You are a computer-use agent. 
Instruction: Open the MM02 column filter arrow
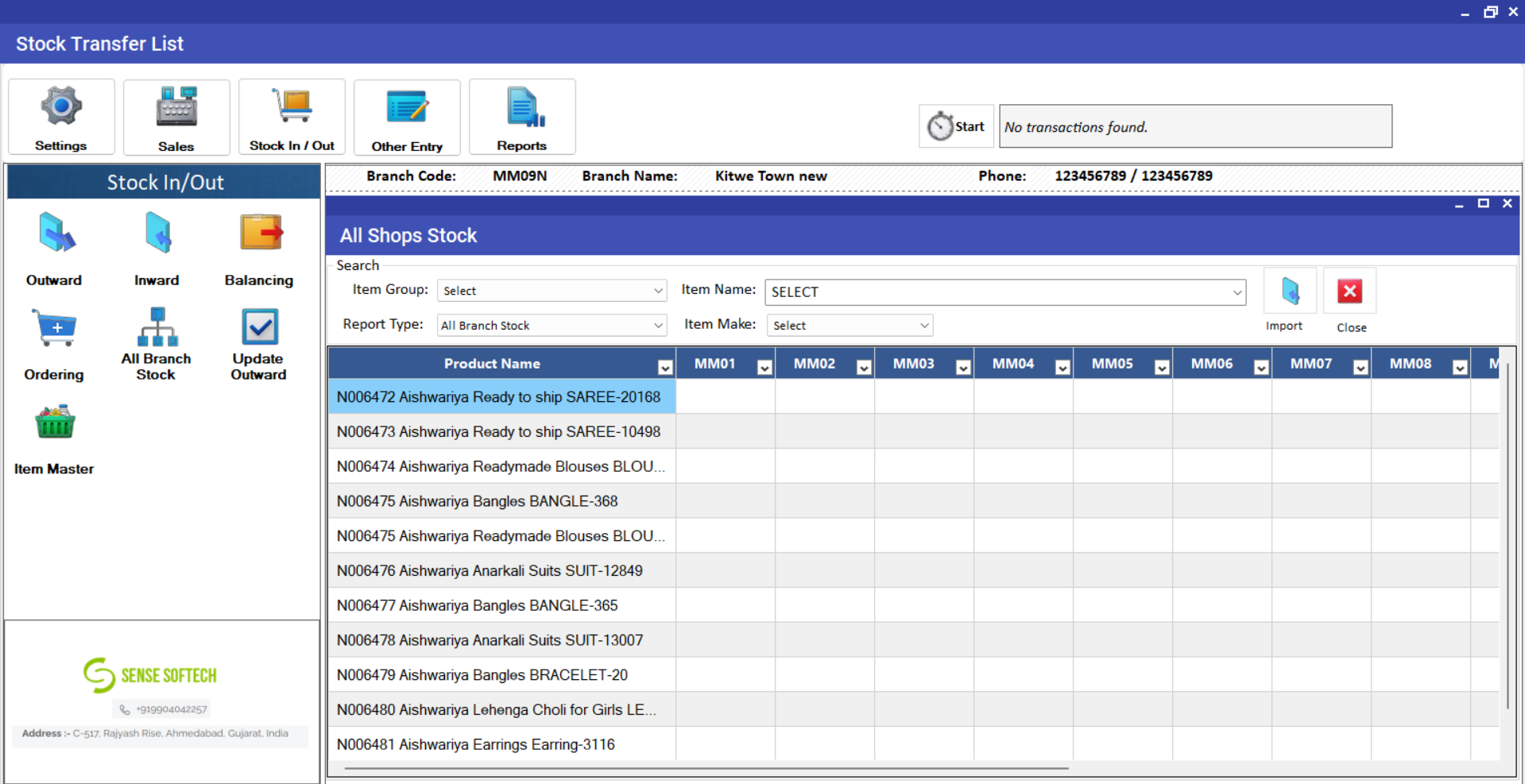tap(864, 367)
